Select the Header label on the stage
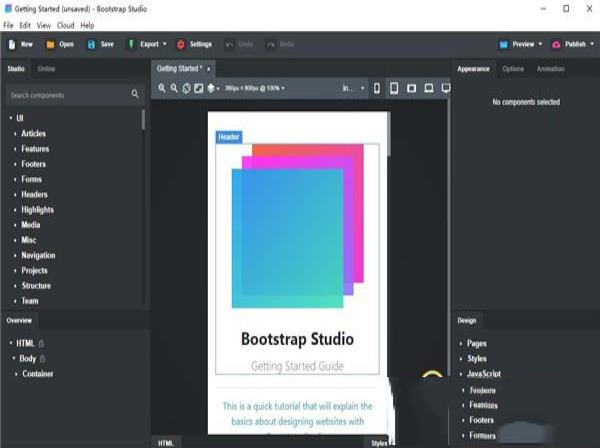This screenshot has width=600, height=448. tap(229, 137)
